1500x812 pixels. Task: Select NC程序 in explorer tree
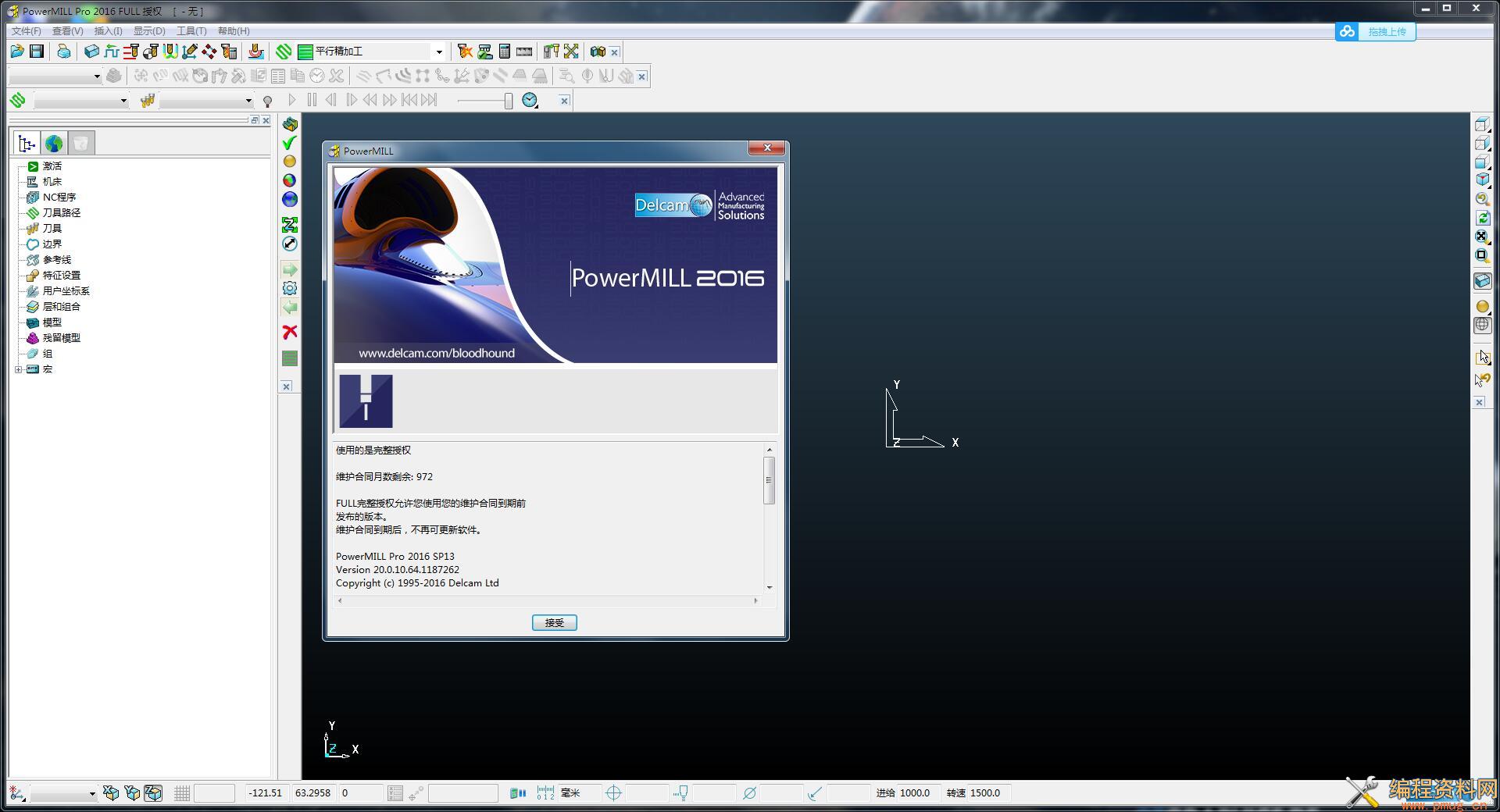coord(59,198)
